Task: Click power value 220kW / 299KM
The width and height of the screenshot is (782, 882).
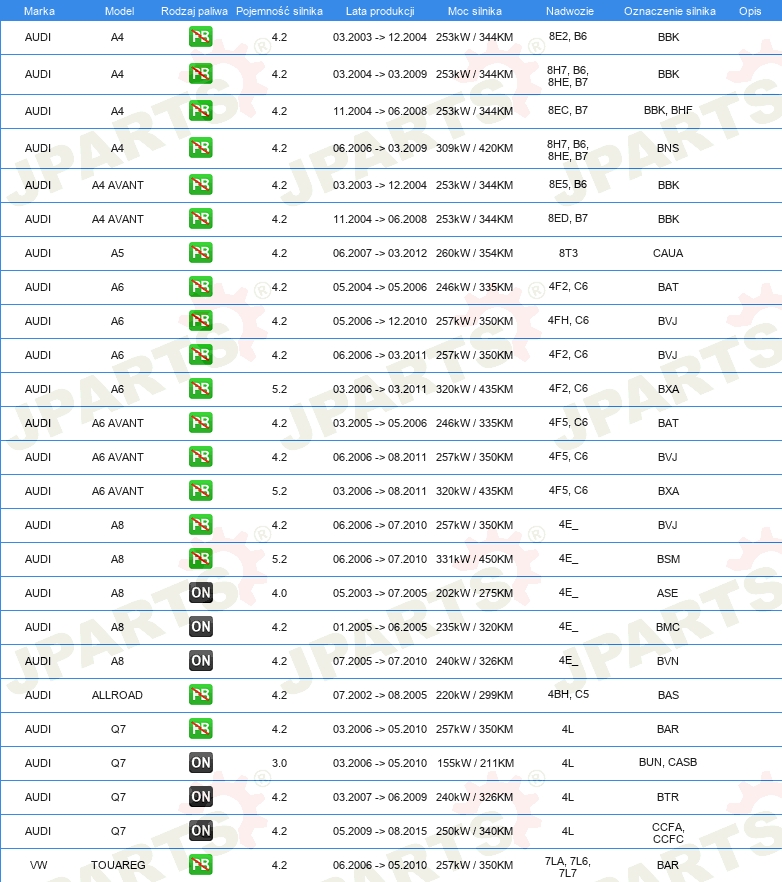Action: [474, 695]
